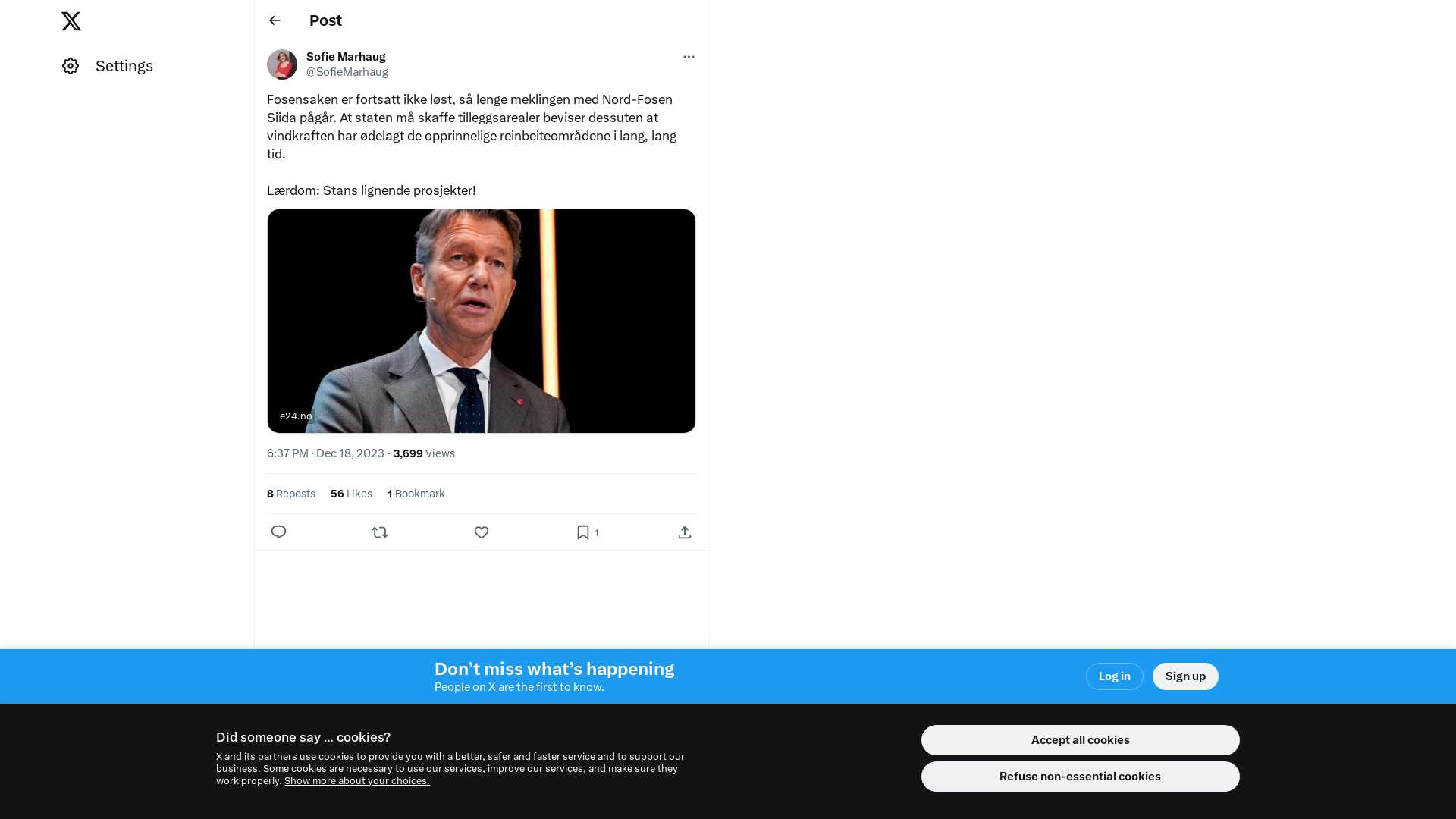Screen dimensions: 1456x819
Task: Like the post with heart icon
Action: click(482, 532)
